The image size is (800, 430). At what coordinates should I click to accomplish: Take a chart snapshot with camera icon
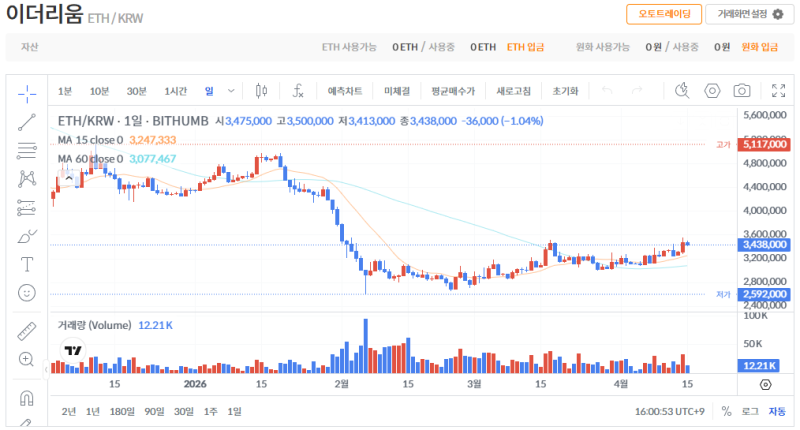[742, 91]
